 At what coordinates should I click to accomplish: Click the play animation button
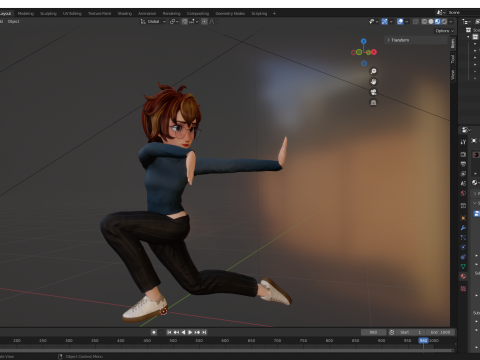click(x=190, y=332)
